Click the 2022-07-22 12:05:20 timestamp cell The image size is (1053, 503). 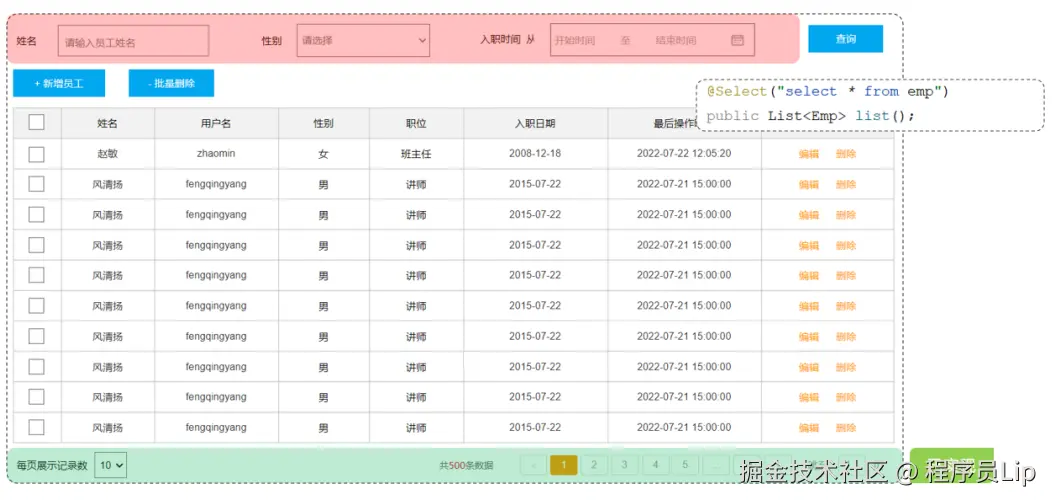click(x=684, y=154)
